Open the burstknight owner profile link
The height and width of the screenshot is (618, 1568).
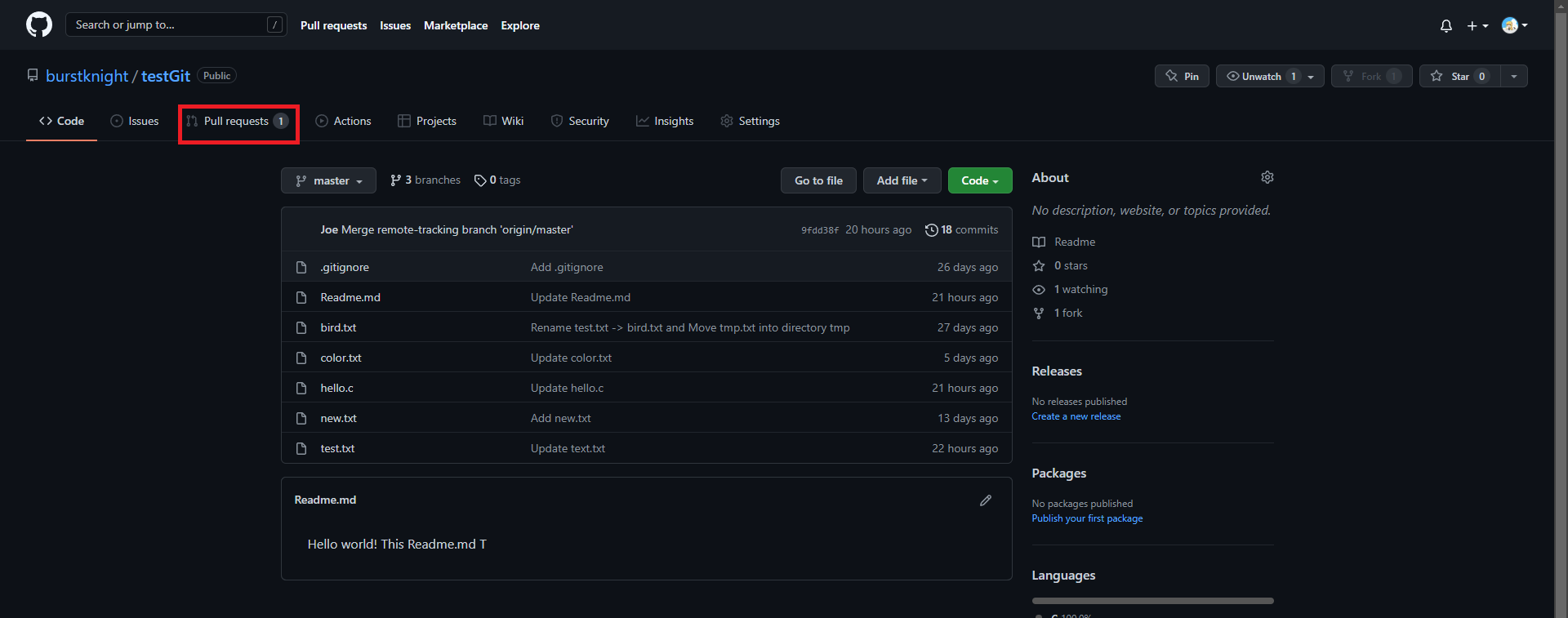[87, 76]
